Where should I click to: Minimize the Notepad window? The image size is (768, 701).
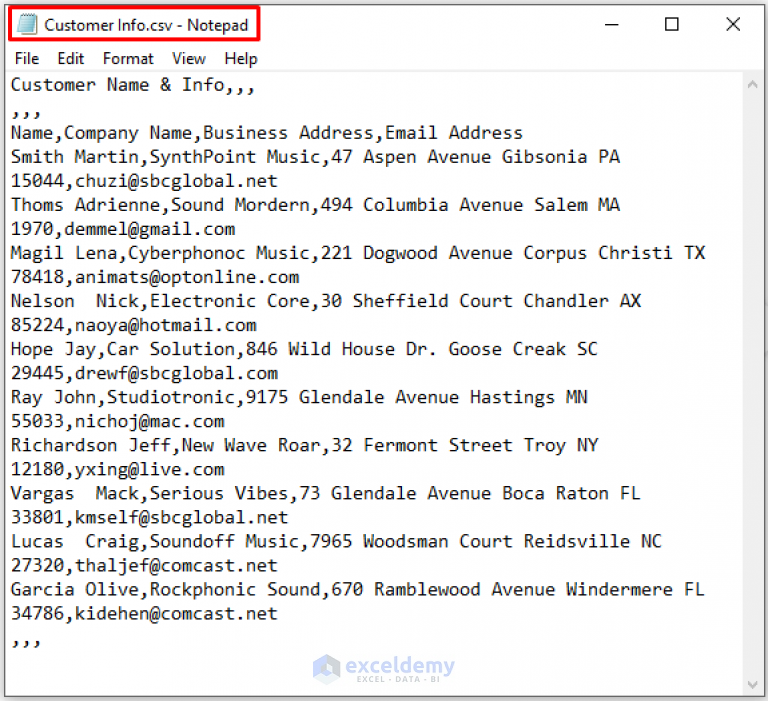coord(611,24)
